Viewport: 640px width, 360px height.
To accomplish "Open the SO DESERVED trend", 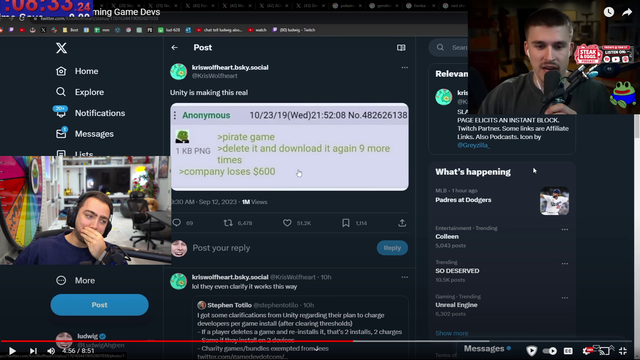I will coord(457,271).
